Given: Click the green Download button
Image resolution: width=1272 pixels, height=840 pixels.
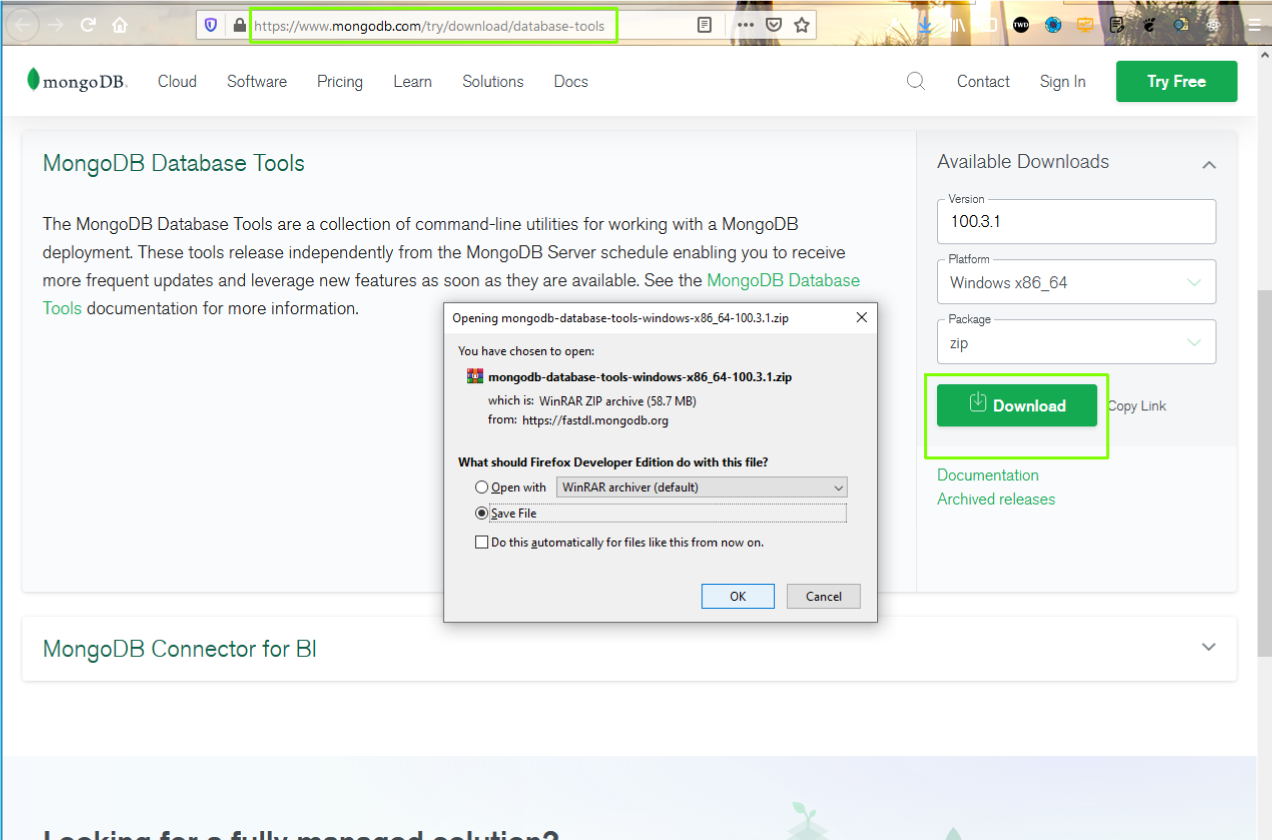Looking at the screenshot, I should click(x=1017, y=405).
